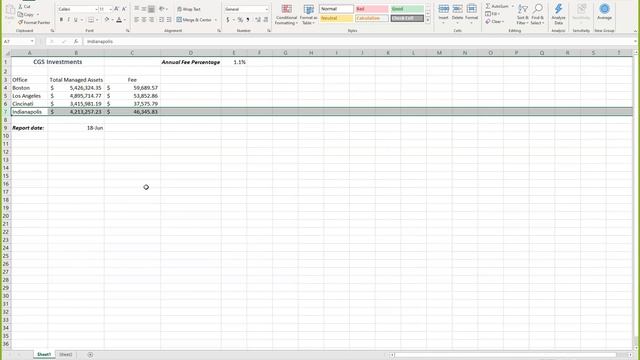The width and height of the screenshot is (640, 360).
Task: Increase the cell indent
Action: click(x=169, y=20)
